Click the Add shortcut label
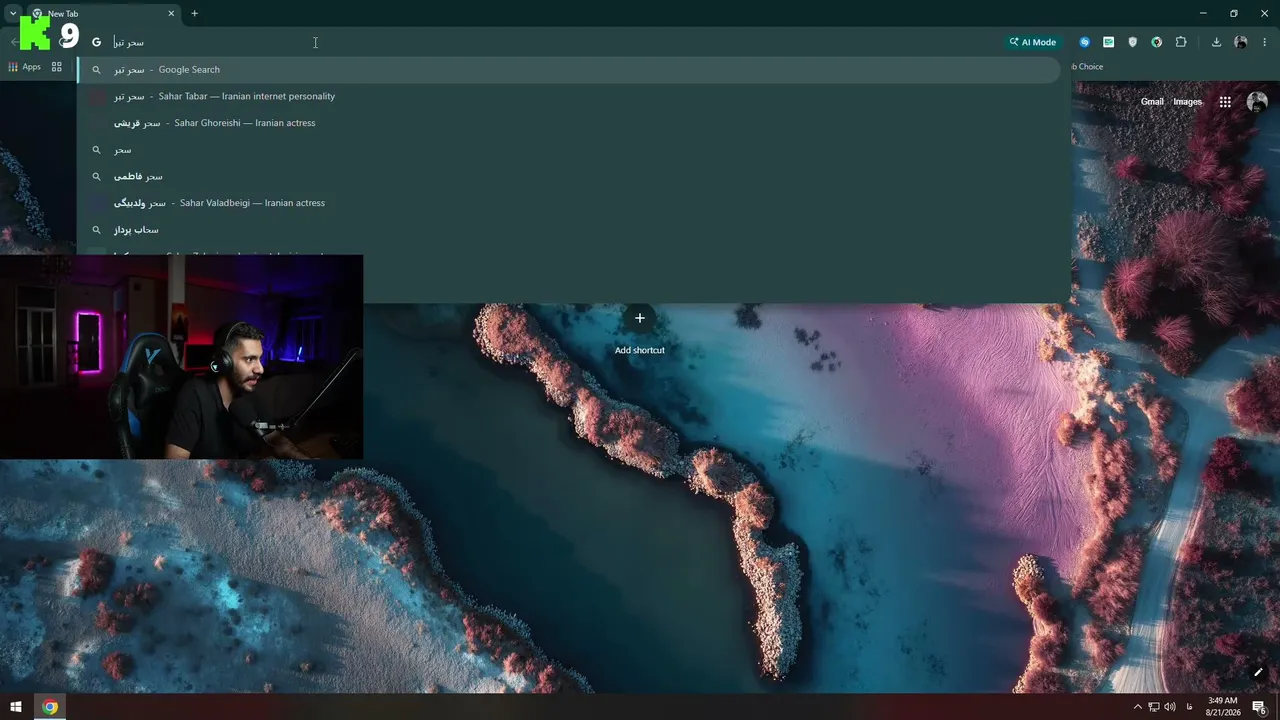Viewport: 1280px width, 720px height. 640,350
